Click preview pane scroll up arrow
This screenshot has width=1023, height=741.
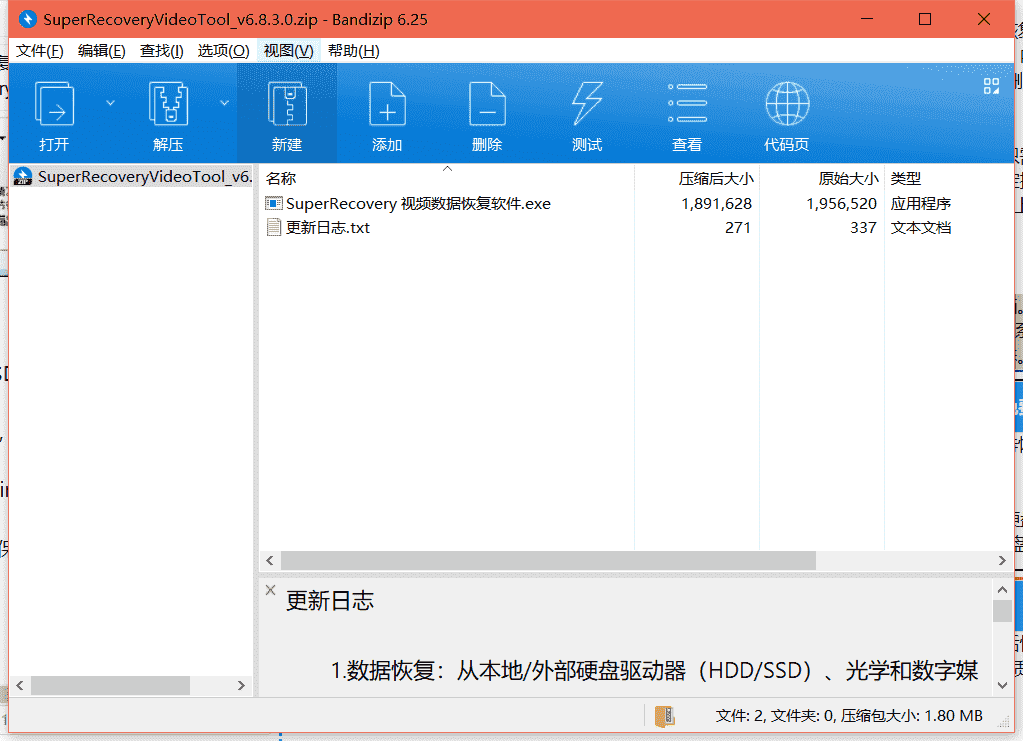pos(1002,590)
